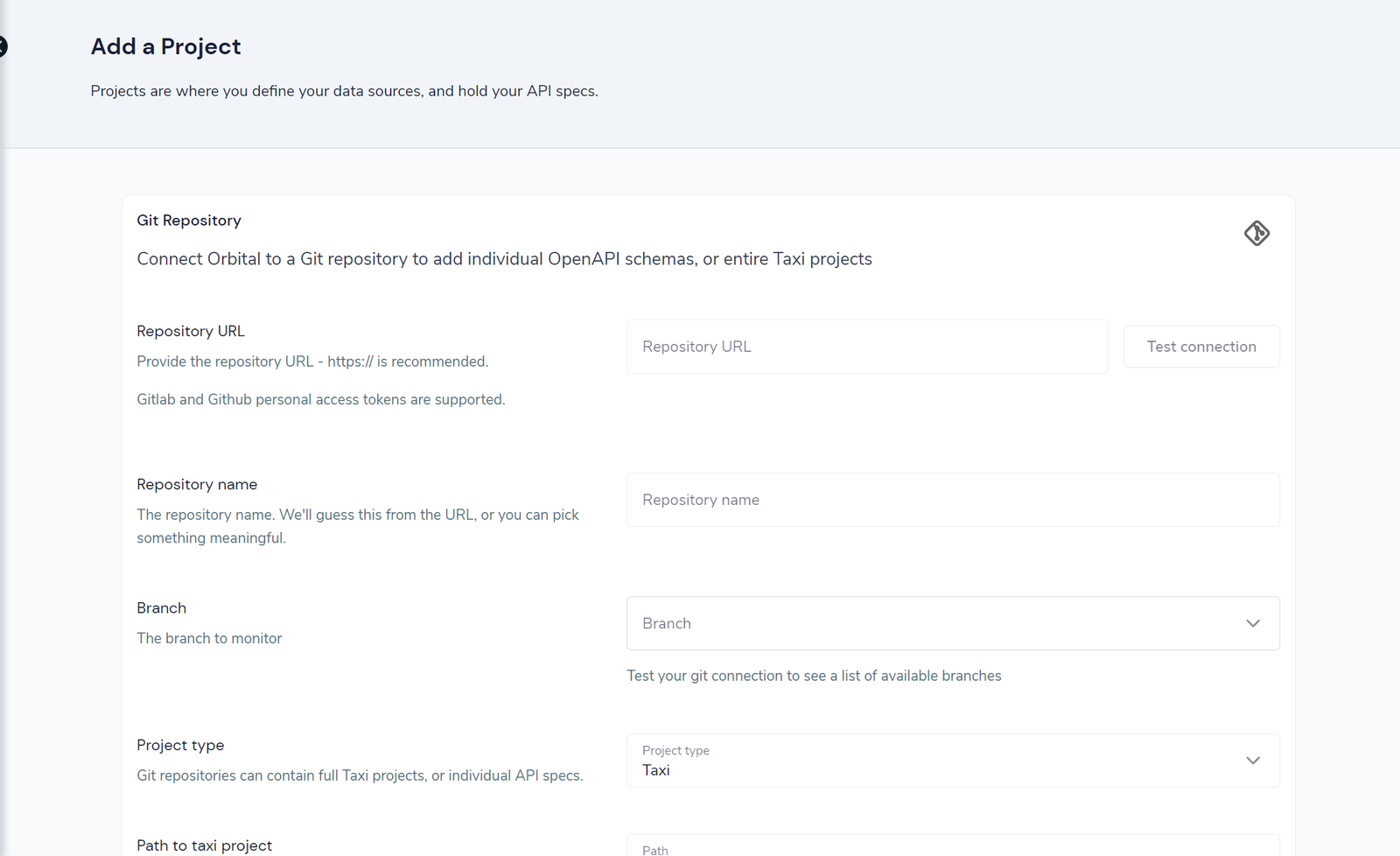Click the Path to taxi project label

(x=204, y=845)
